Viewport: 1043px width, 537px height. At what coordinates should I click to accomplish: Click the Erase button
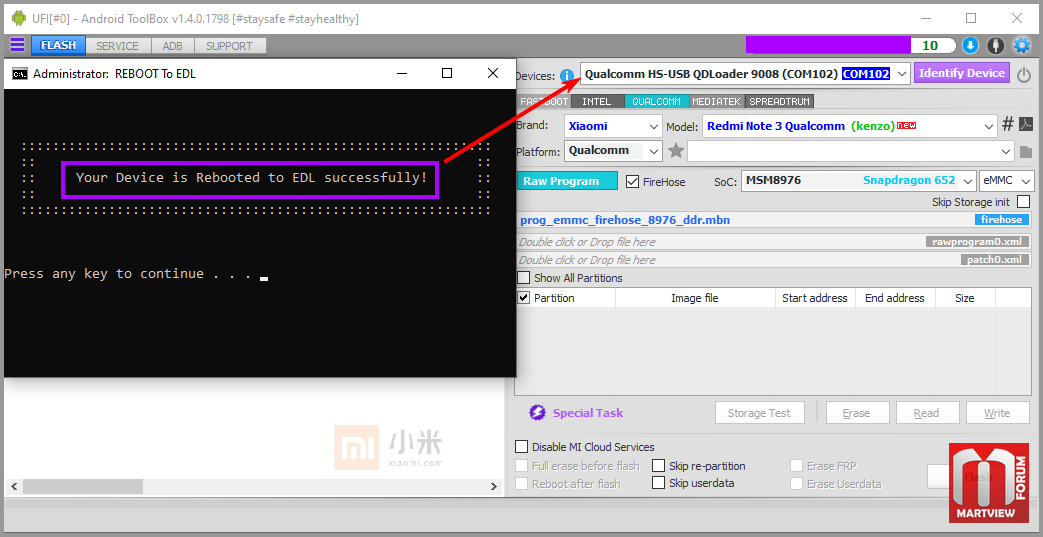point(857,413)
